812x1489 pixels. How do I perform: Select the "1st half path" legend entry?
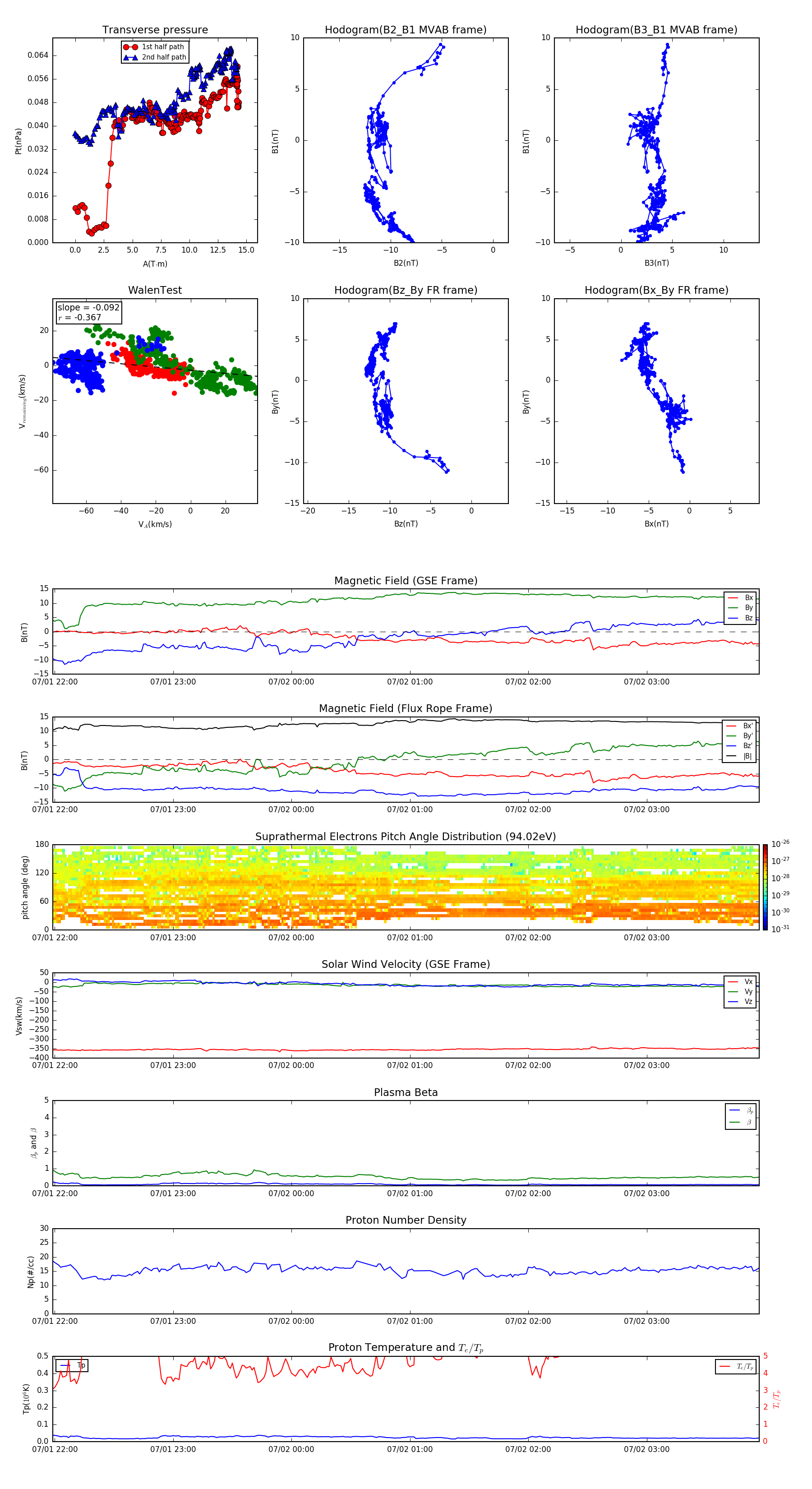pos(154,47)
